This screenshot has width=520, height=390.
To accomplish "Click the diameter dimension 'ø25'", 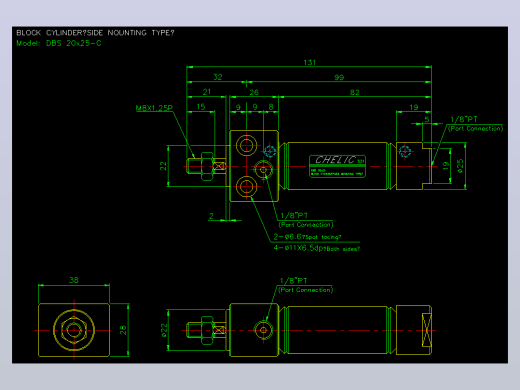I will (x=460, y=166).
